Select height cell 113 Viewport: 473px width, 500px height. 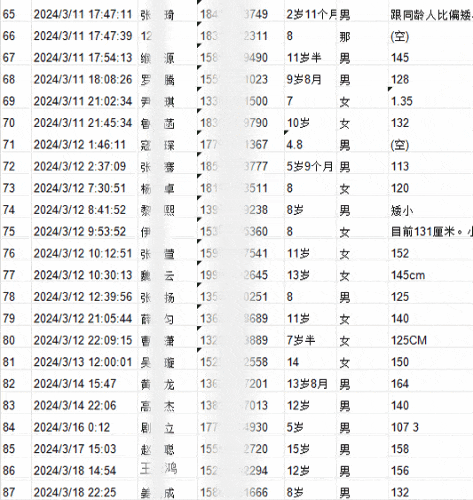(x=431, y=166)
